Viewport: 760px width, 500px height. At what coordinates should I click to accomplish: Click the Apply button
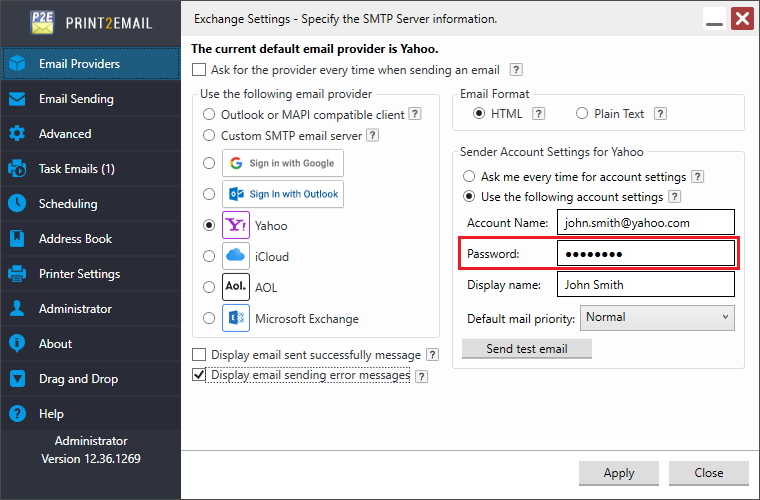pyautogui.click(x=618, y=473)
